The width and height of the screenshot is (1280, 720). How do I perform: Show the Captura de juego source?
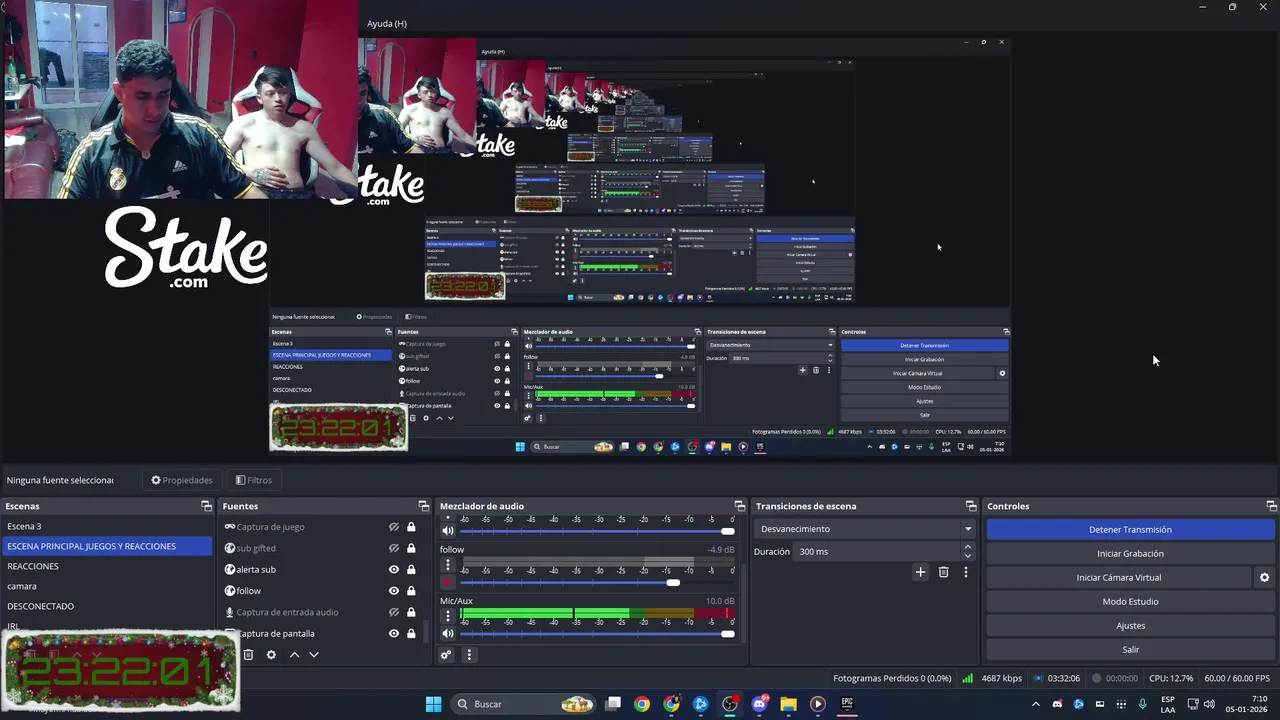pos(394,527)
